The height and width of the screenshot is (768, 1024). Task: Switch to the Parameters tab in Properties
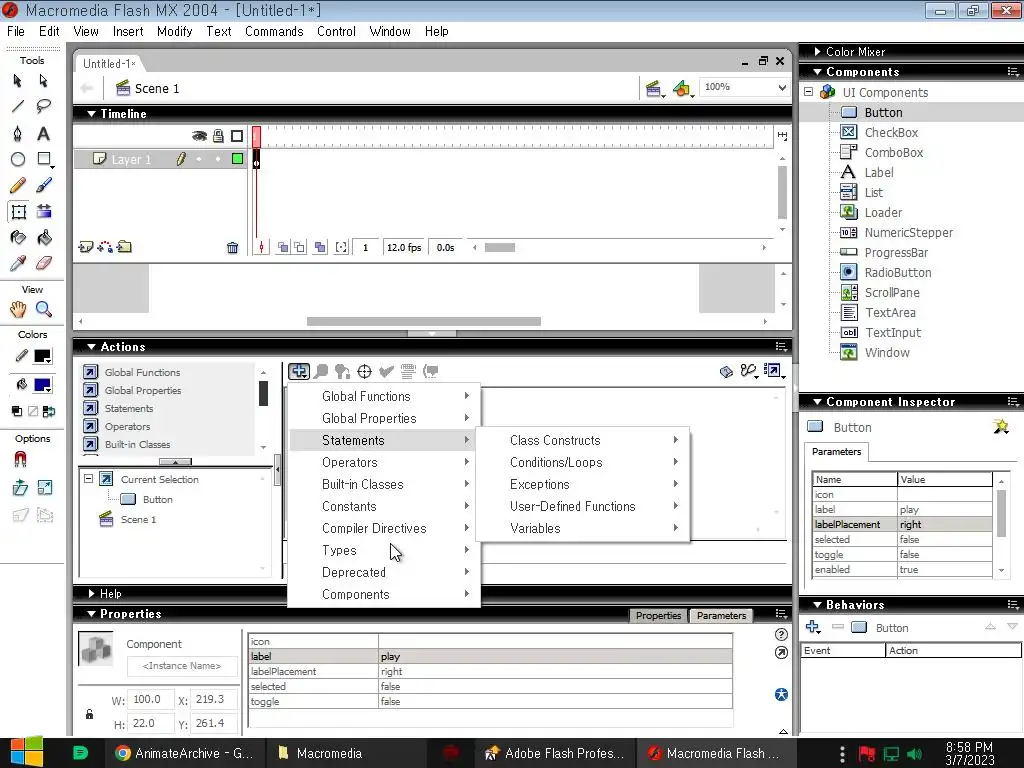tap(721, 615)
